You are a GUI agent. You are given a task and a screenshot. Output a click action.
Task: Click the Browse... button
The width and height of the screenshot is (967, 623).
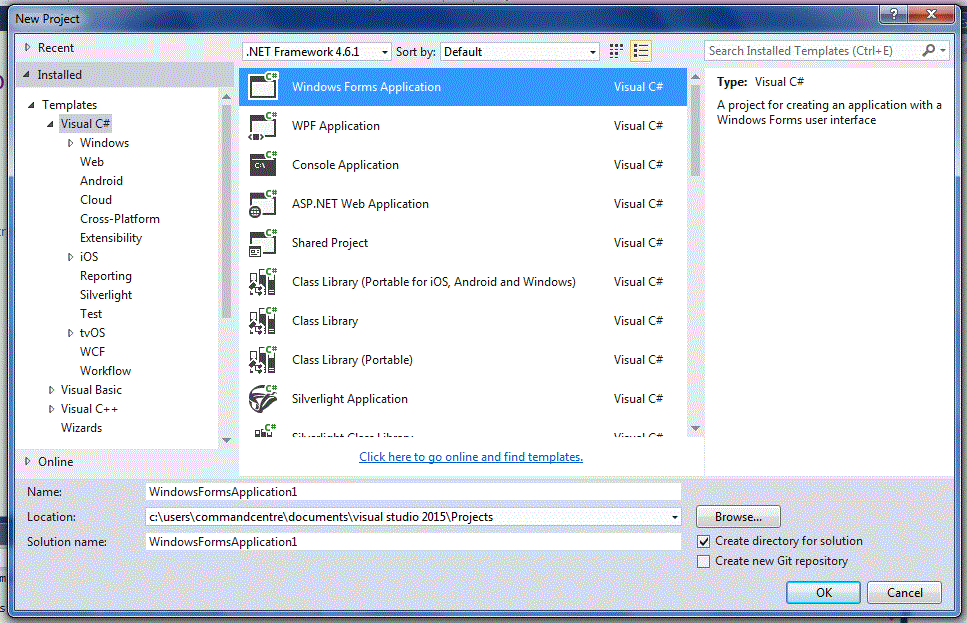click(x=738, y=517)
